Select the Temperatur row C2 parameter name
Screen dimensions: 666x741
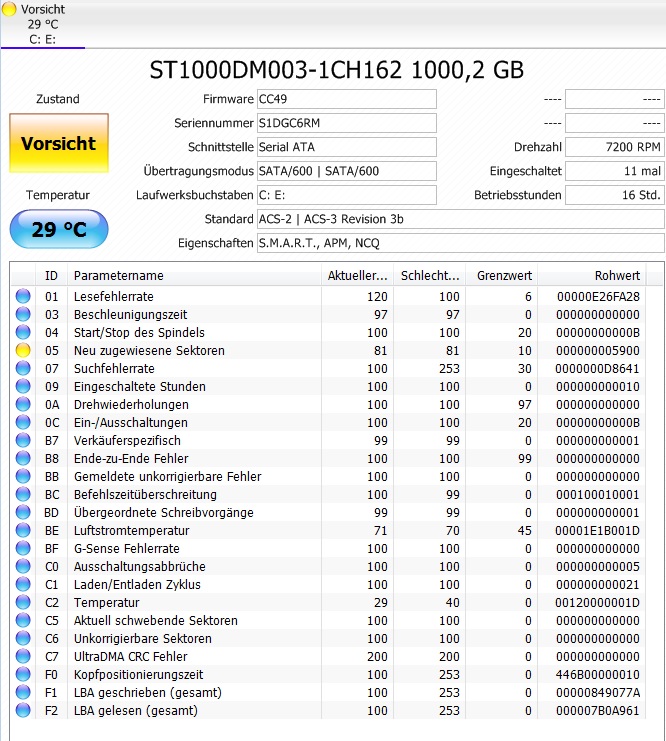pos(106,603)
